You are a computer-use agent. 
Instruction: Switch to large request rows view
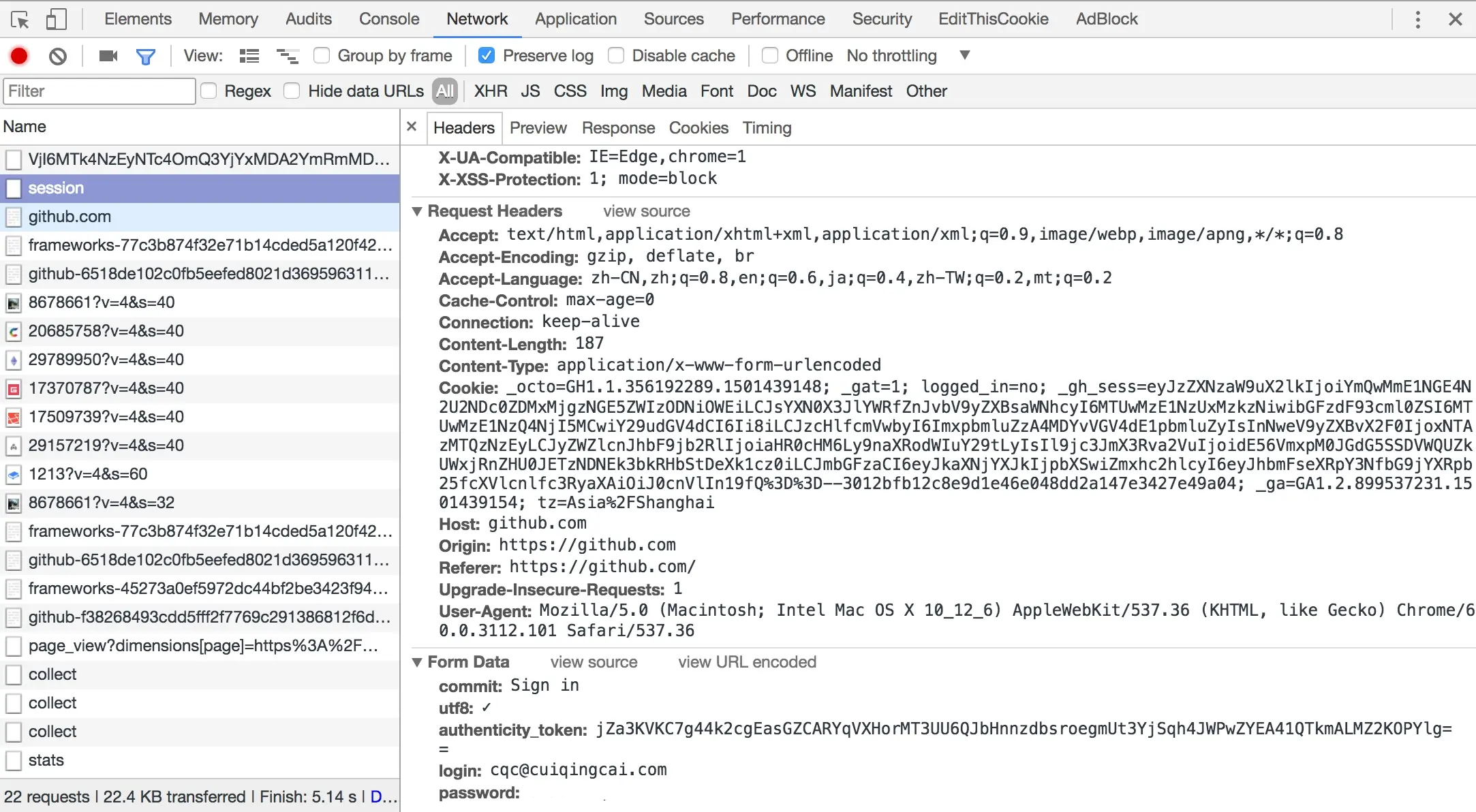point(249,56)
